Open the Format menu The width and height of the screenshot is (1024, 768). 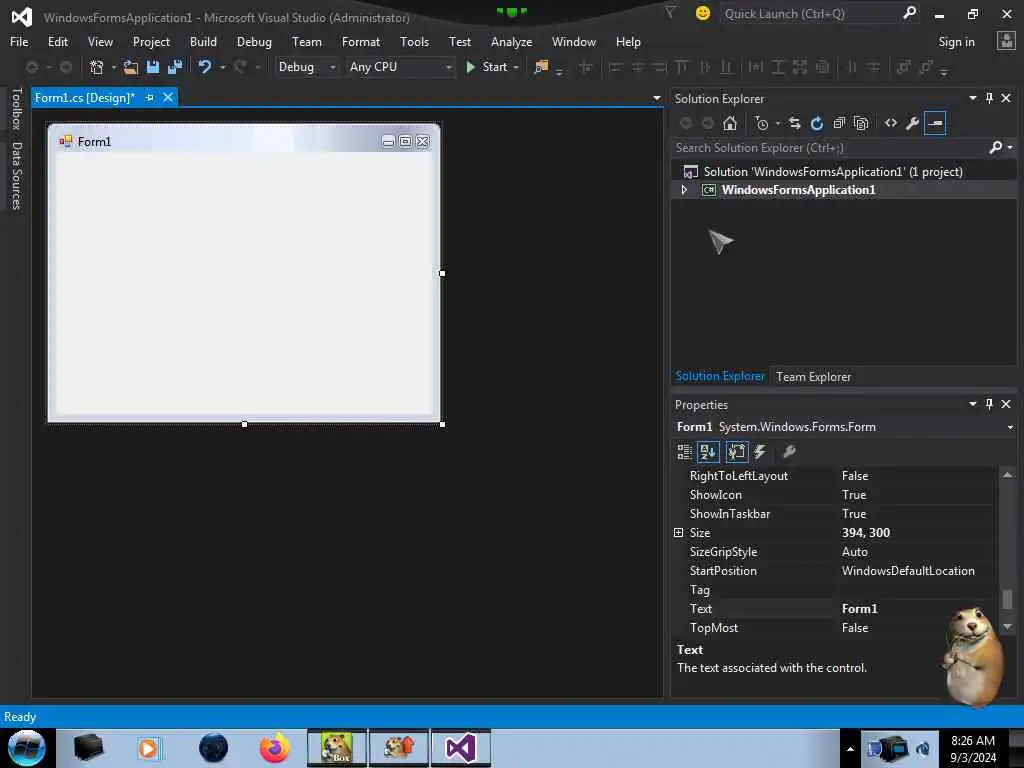click(361, 42)
